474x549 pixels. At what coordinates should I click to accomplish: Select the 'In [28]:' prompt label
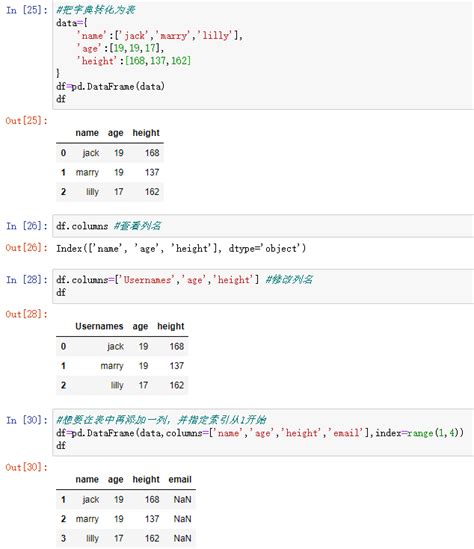[x=27, y=280]
